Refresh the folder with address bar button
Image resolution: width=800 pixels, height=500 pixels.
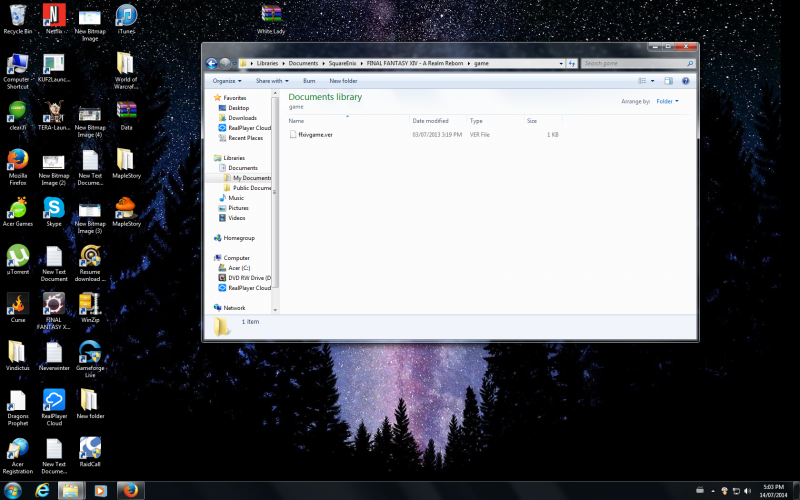tap(571, 63)
